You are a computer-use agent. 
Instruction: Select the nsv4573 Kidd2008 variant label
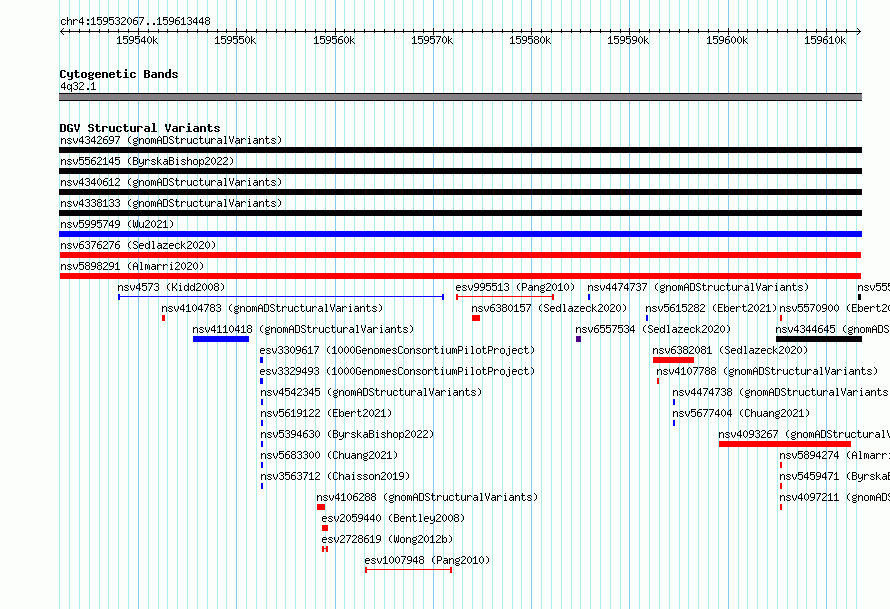(171, 287)
